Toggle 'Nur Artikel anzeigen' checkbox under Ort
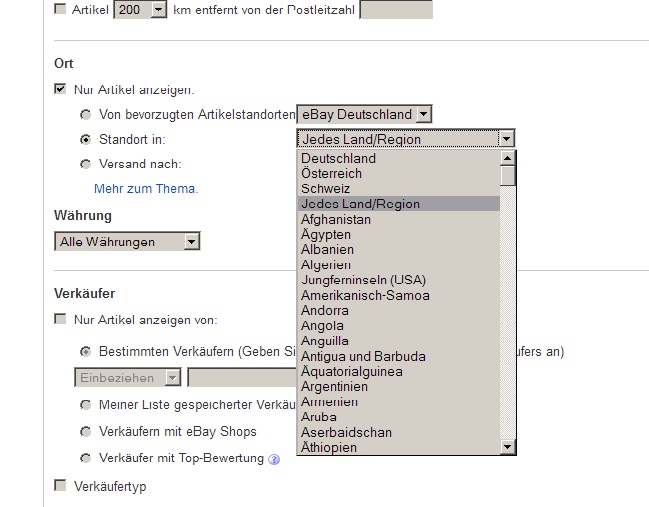Screen dimensions: 649x507 click(x=60, y=89)
